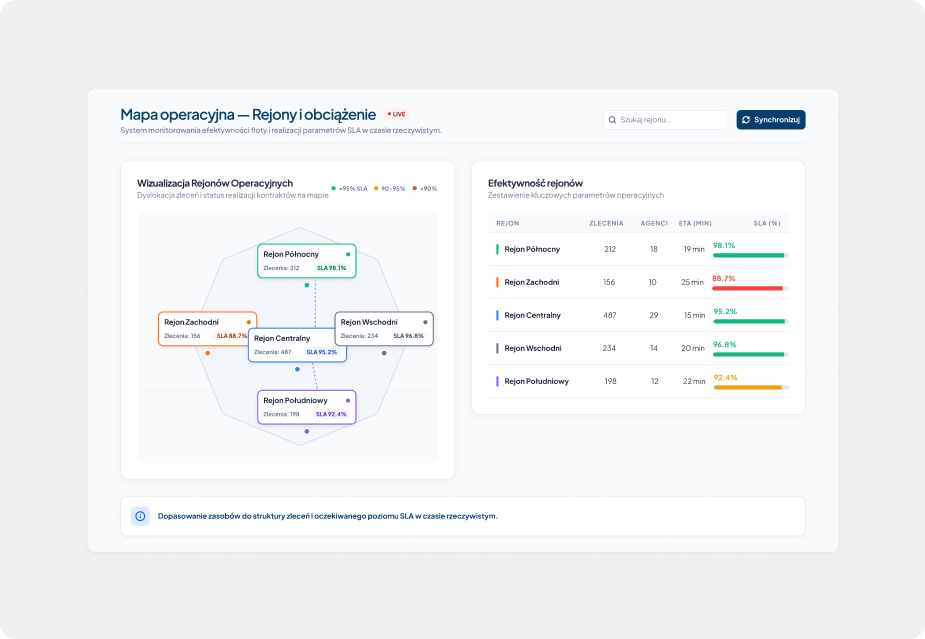The height and width of the screenshot is (639, 925).
Task: Click the info icon in bottom banner
Action: [x=140, y=516]
